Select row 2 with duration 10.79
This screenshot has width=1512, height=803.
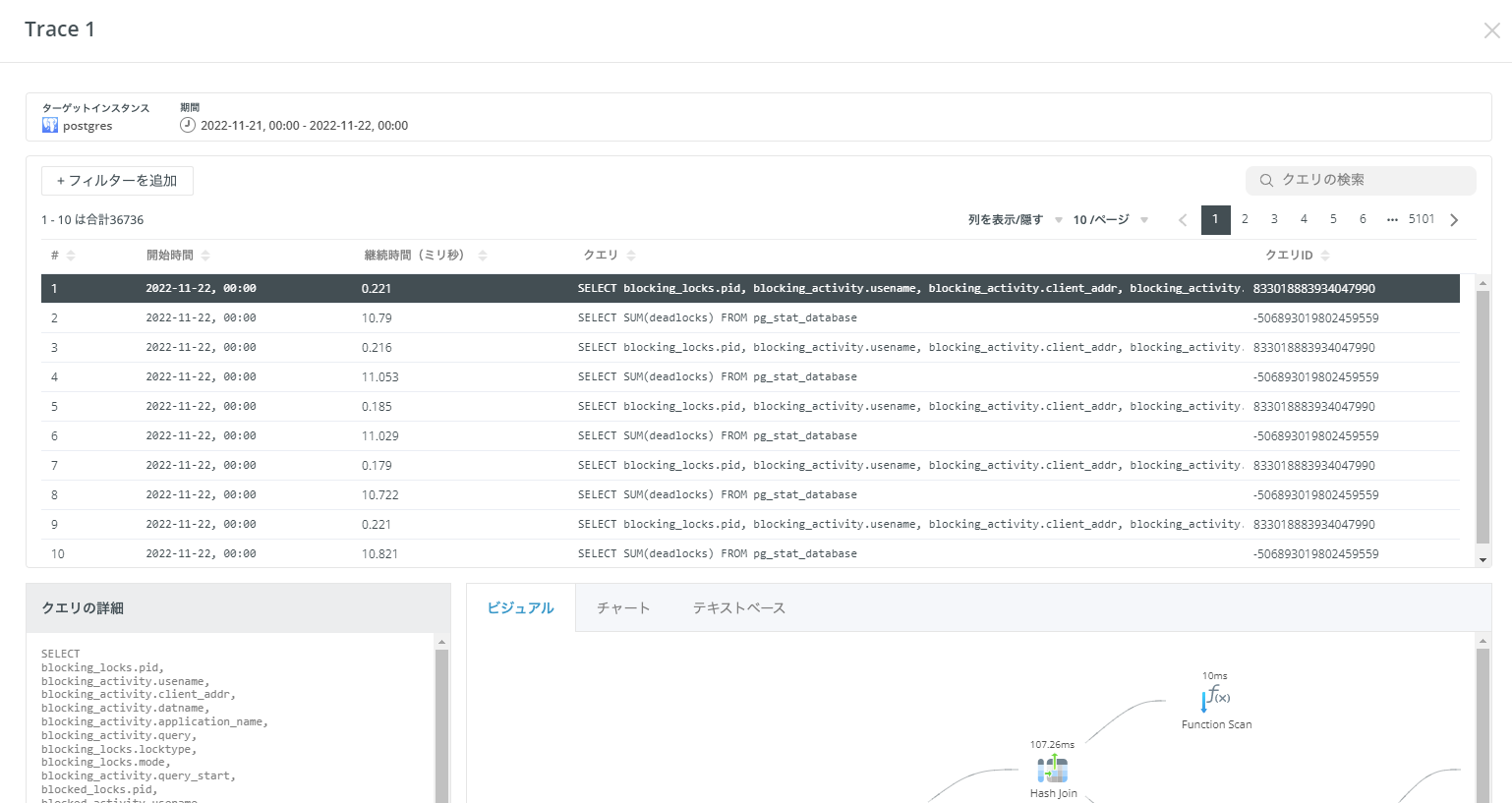click(x=750, y=318)
